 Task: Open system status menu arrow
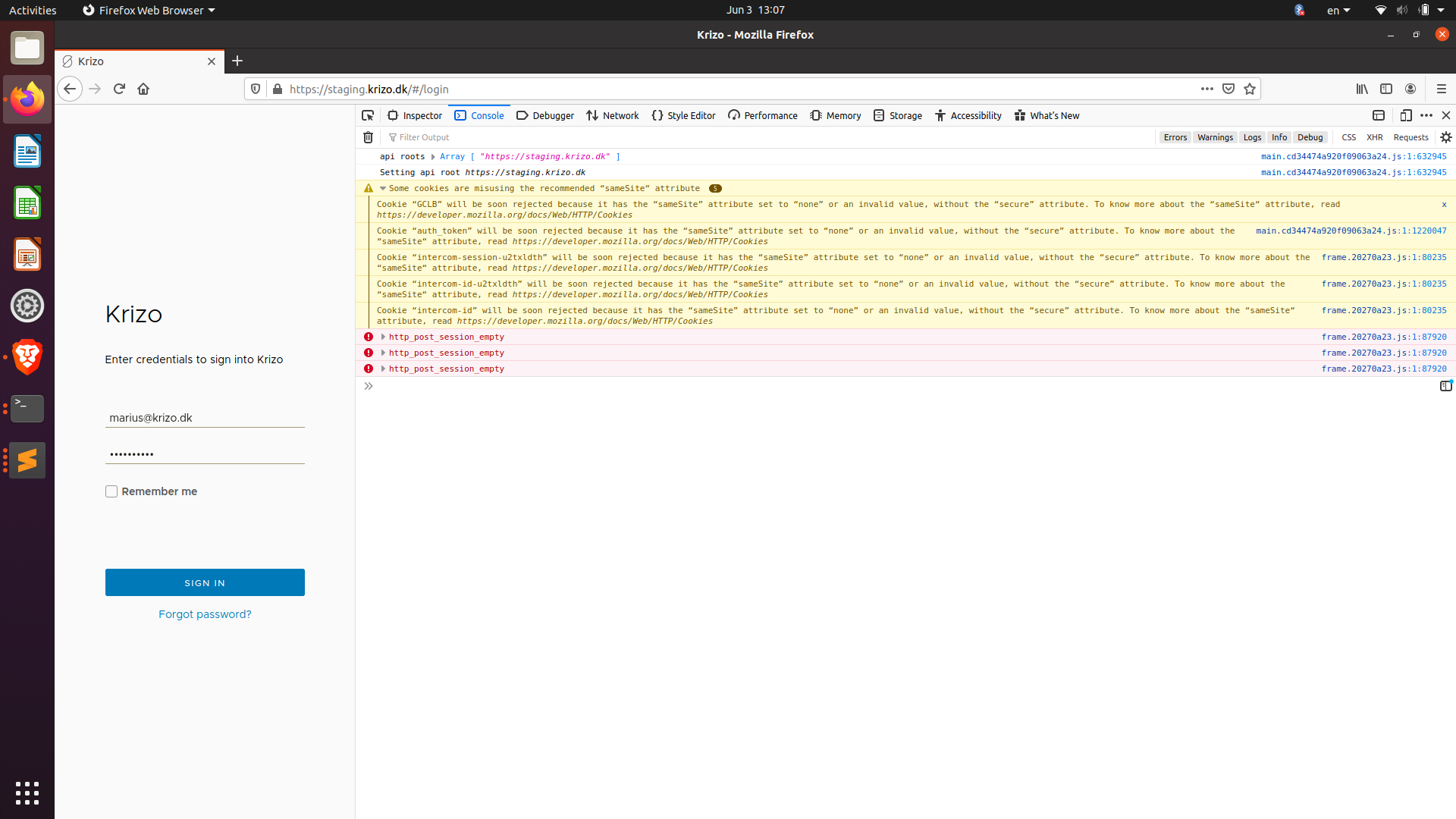pyautogui.click(x=1441, y=10)
